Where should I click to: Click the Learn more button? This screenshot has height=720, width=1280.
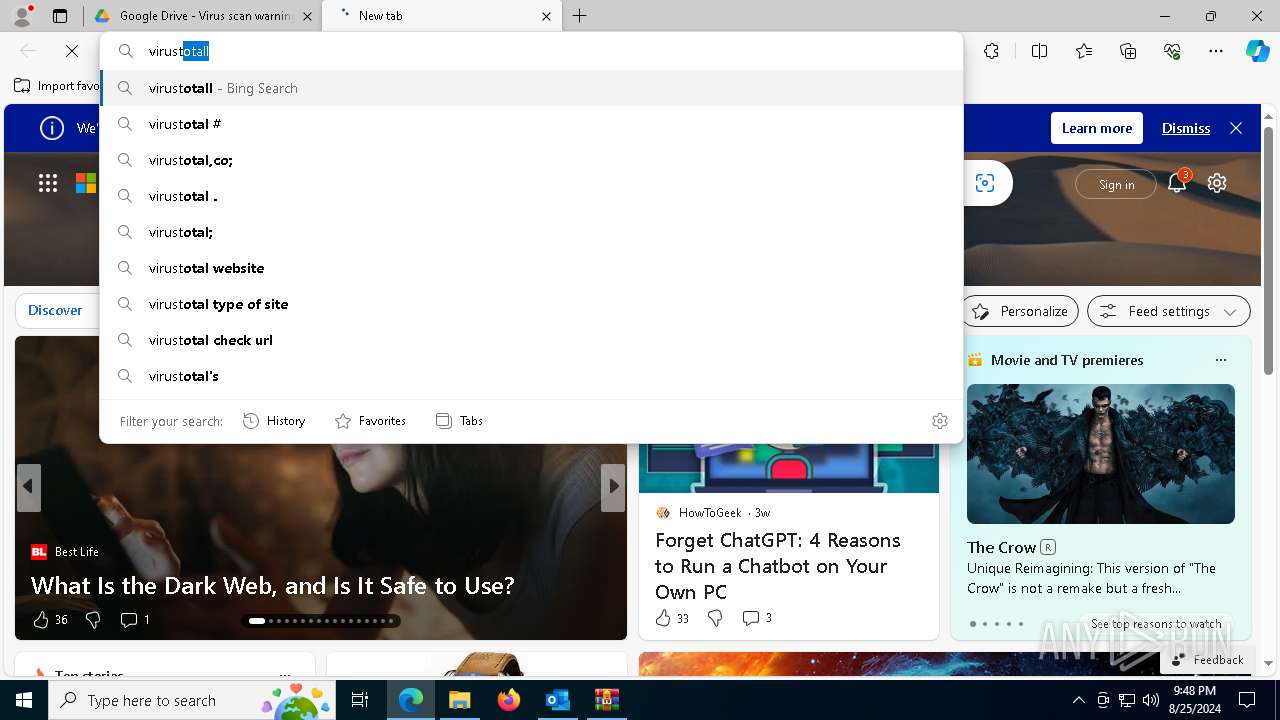1097,128
